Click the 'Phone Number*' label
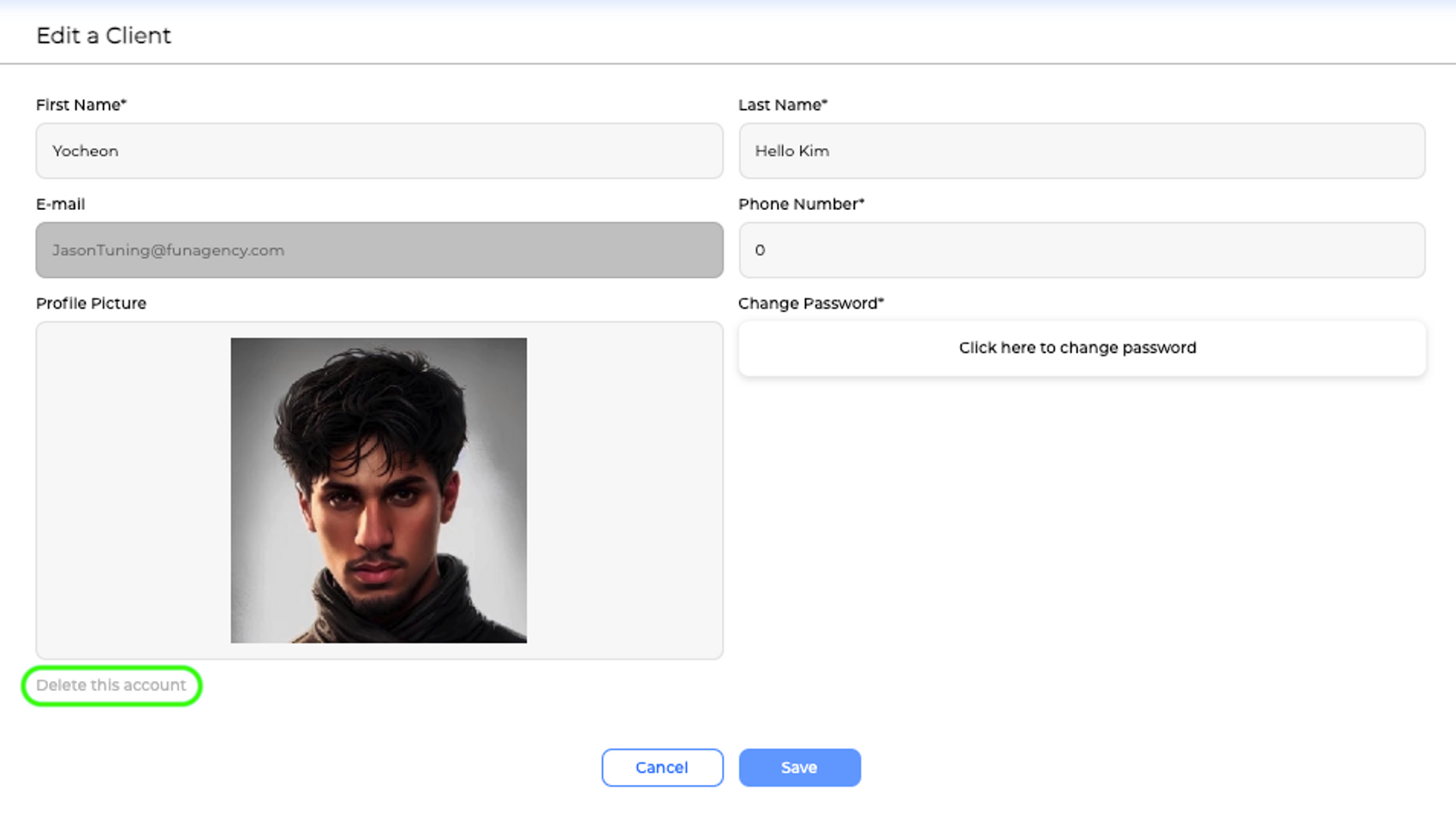This screenshot has height=826, width=1456. (801, 204)
